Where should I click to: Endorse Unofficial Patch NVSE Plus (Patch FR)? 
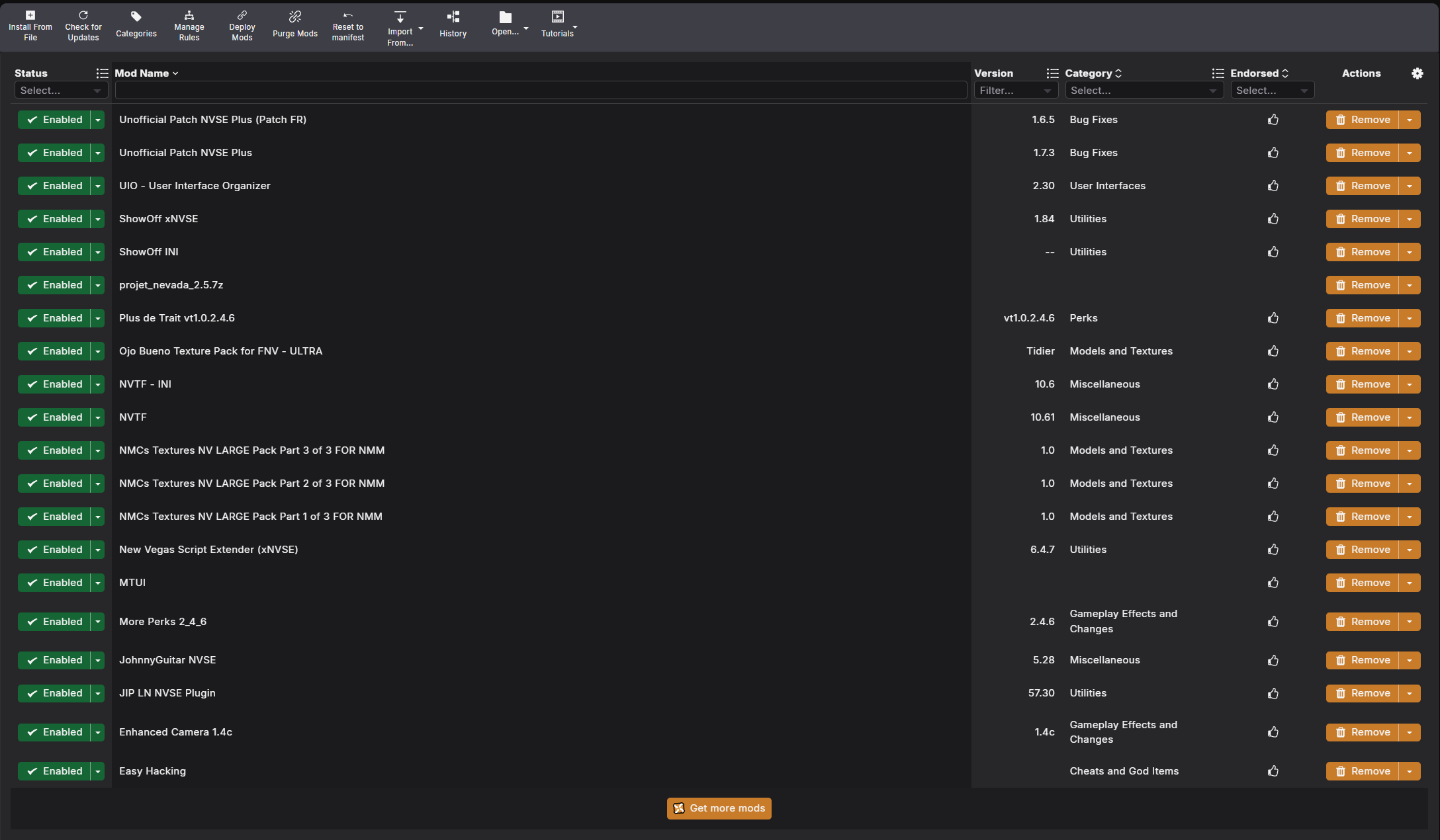tap(1273, 120)
